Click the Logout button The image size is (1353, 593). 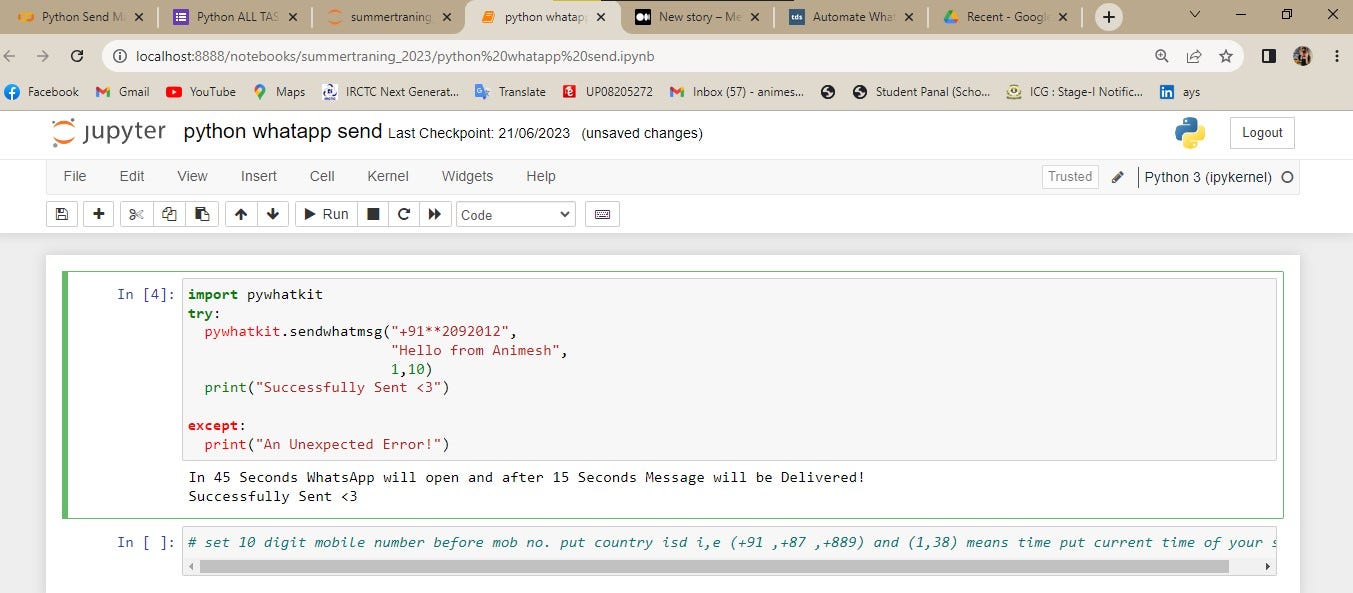point(1261,131)
